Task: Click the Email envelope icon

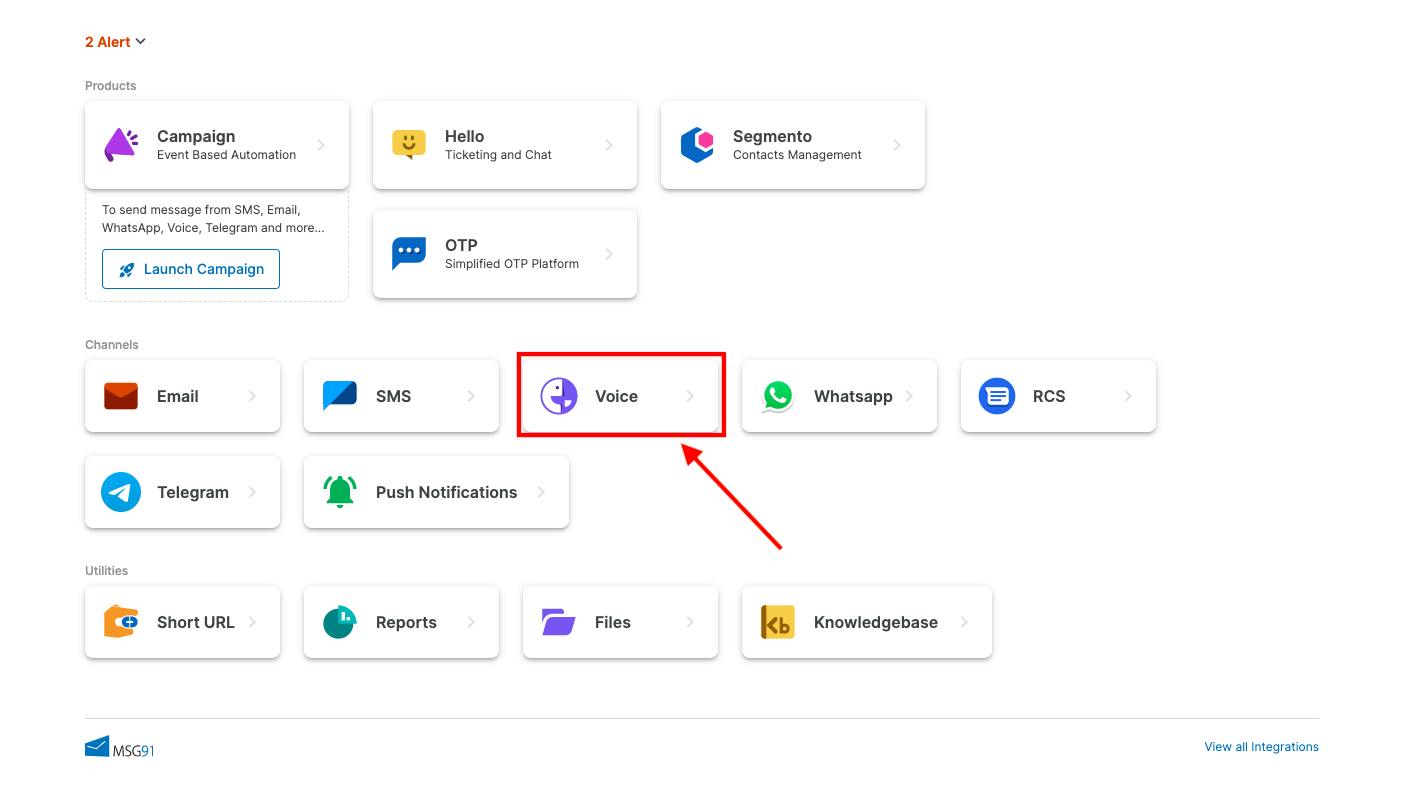Action: (121, 396)
